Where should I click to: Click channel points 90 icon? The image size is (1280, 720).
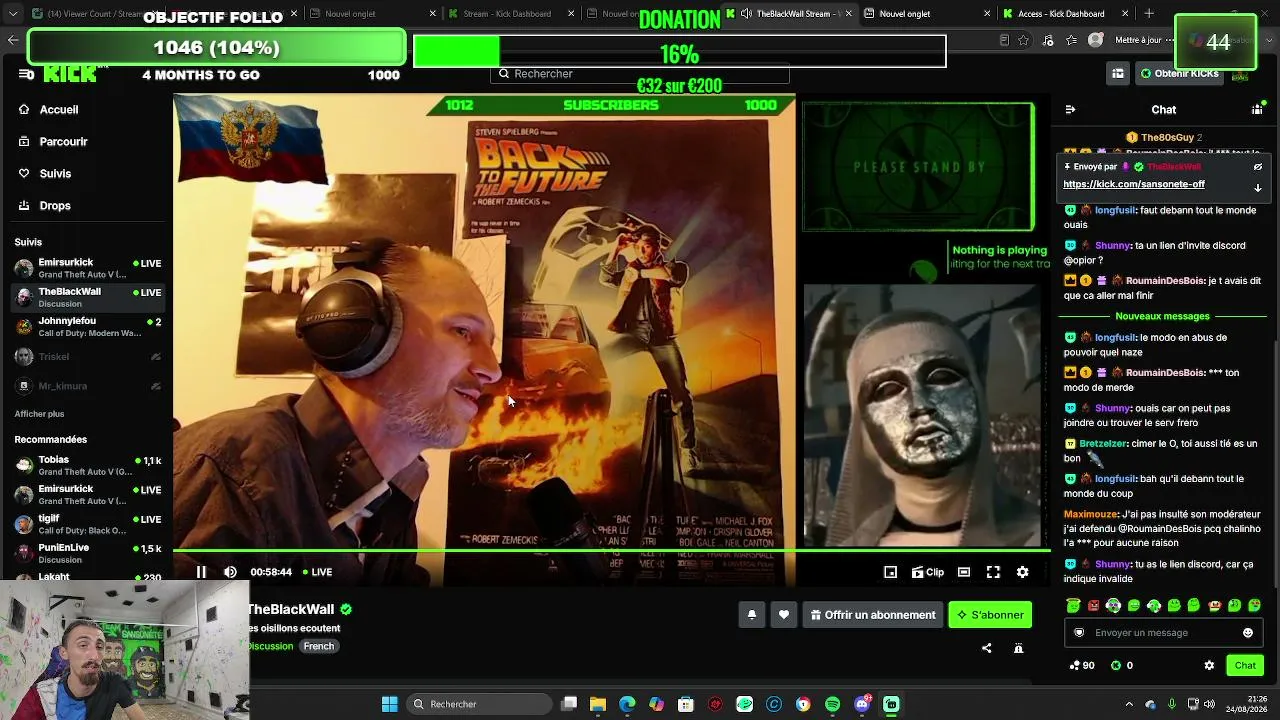[1075, 665]
